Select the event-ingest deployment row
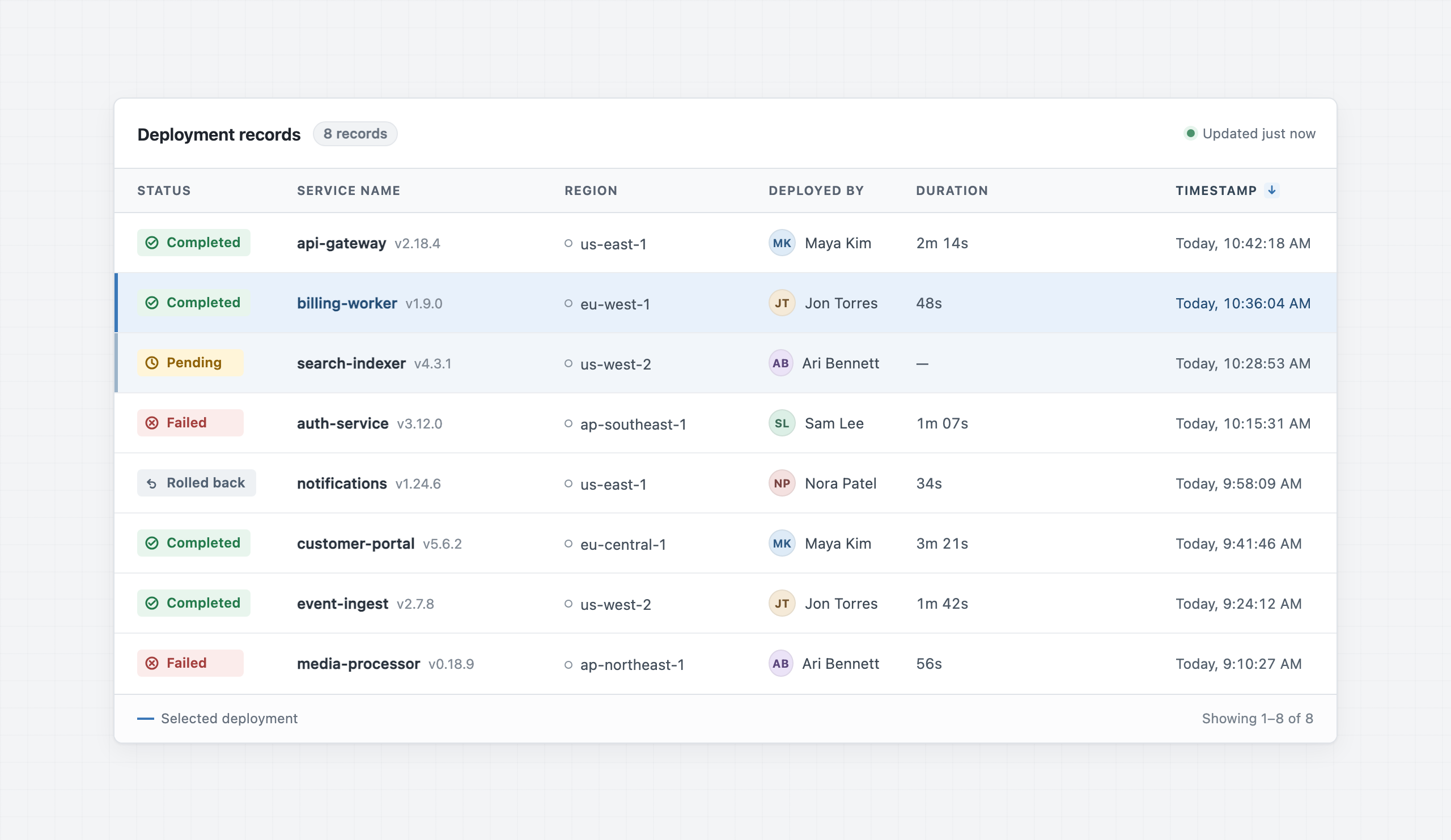The height and width of the screenshot is (840, 1451). click(x=725, y=604)
